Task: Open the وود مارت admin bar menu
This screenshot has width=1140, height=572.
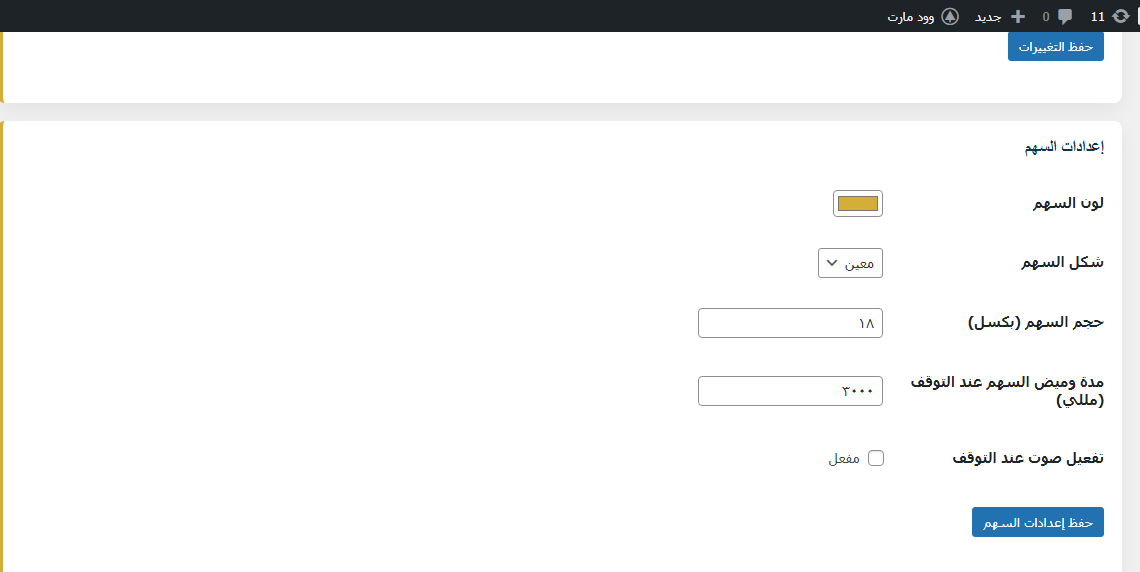Action: [910, 17]
